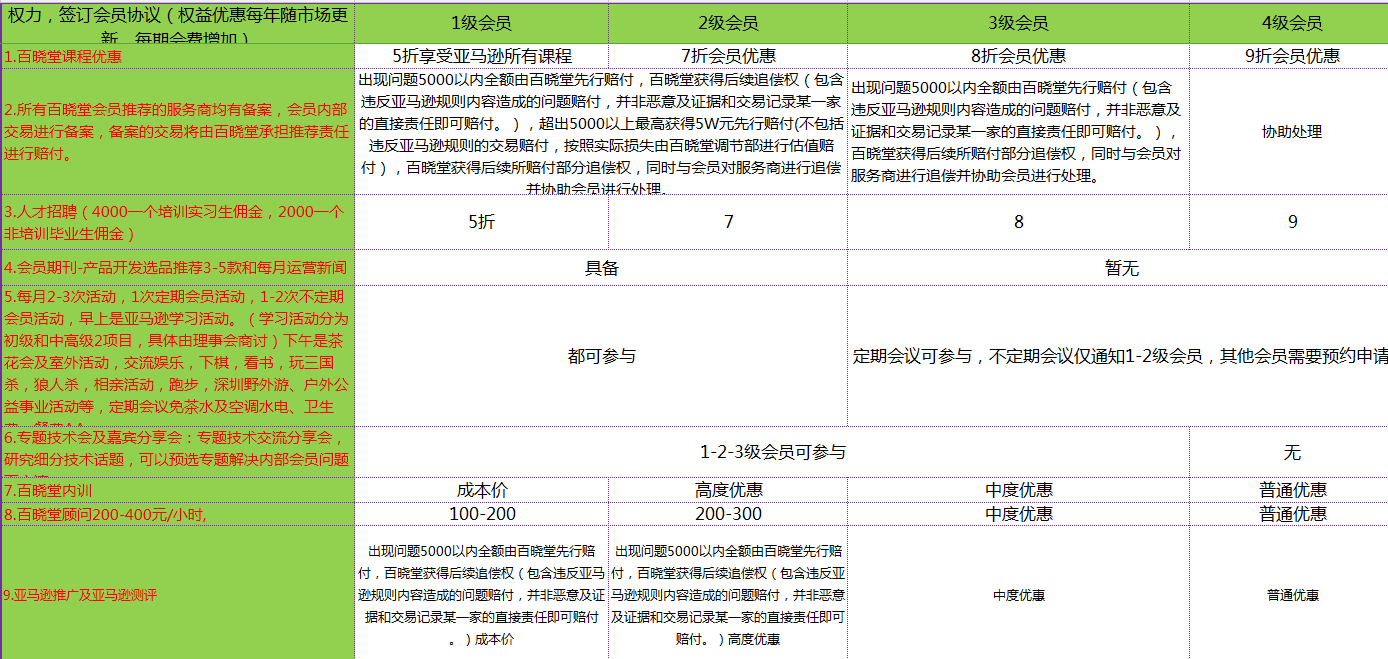The height and width of the screenshot is (659, 1388).
Task: Click the cell 200-300
Action: [x=728, y=514]
